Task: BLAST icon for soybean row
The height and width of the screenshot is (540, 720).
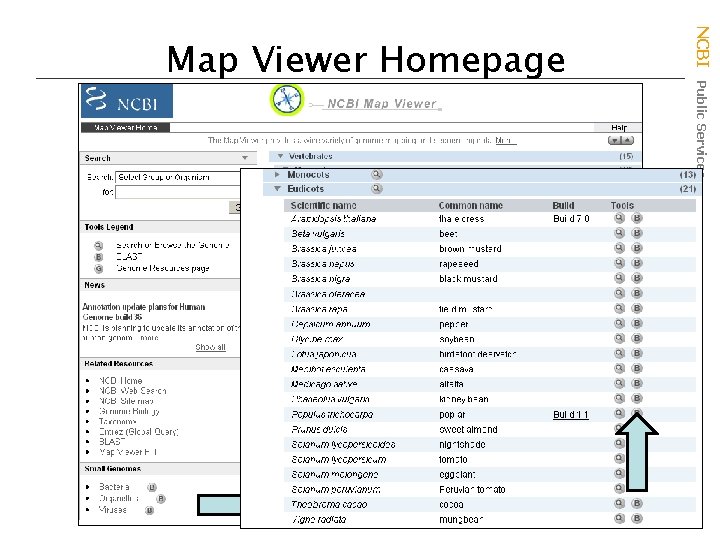Action: pos(637,338)
